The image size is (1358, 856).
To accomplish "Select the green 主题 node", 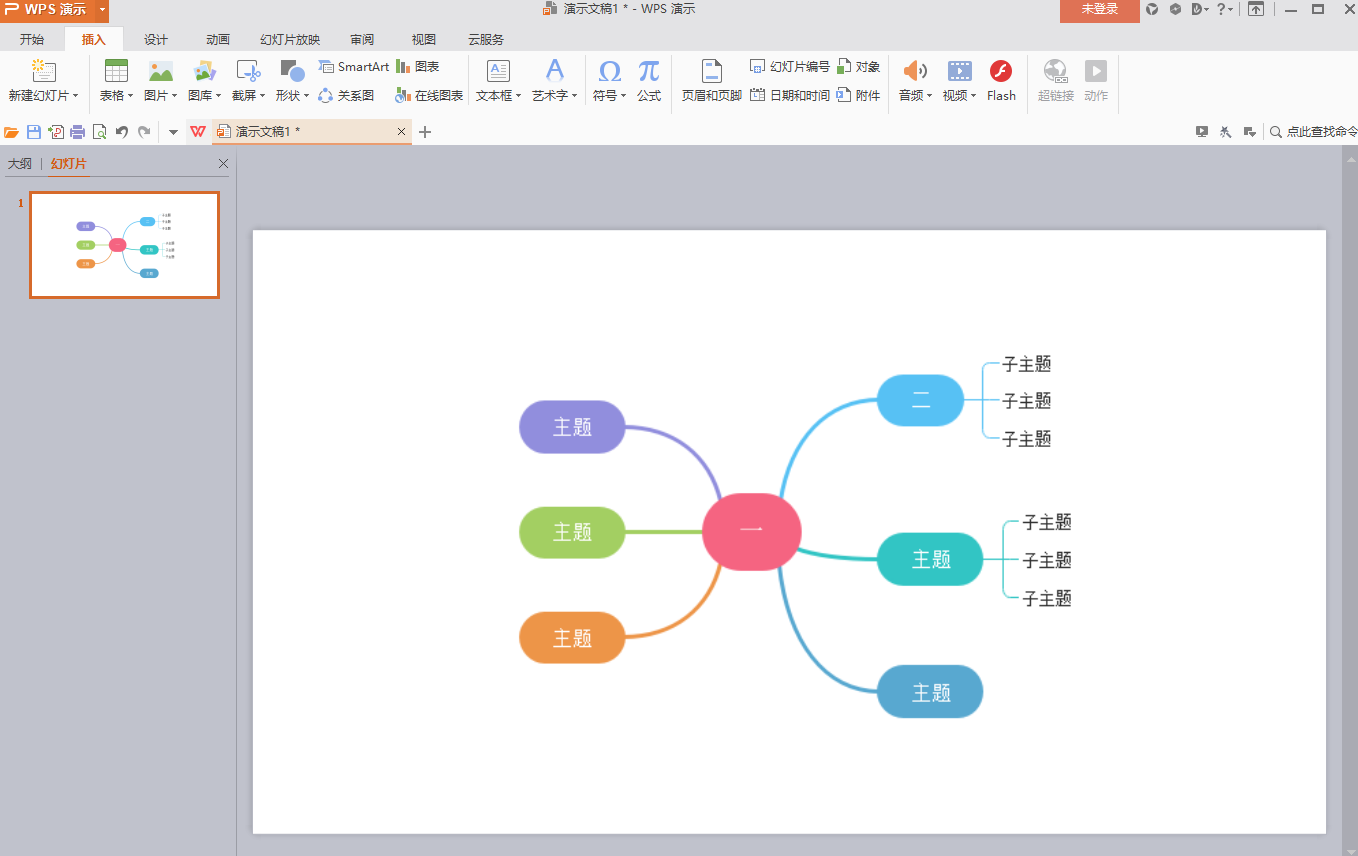I will click(573, 532).
